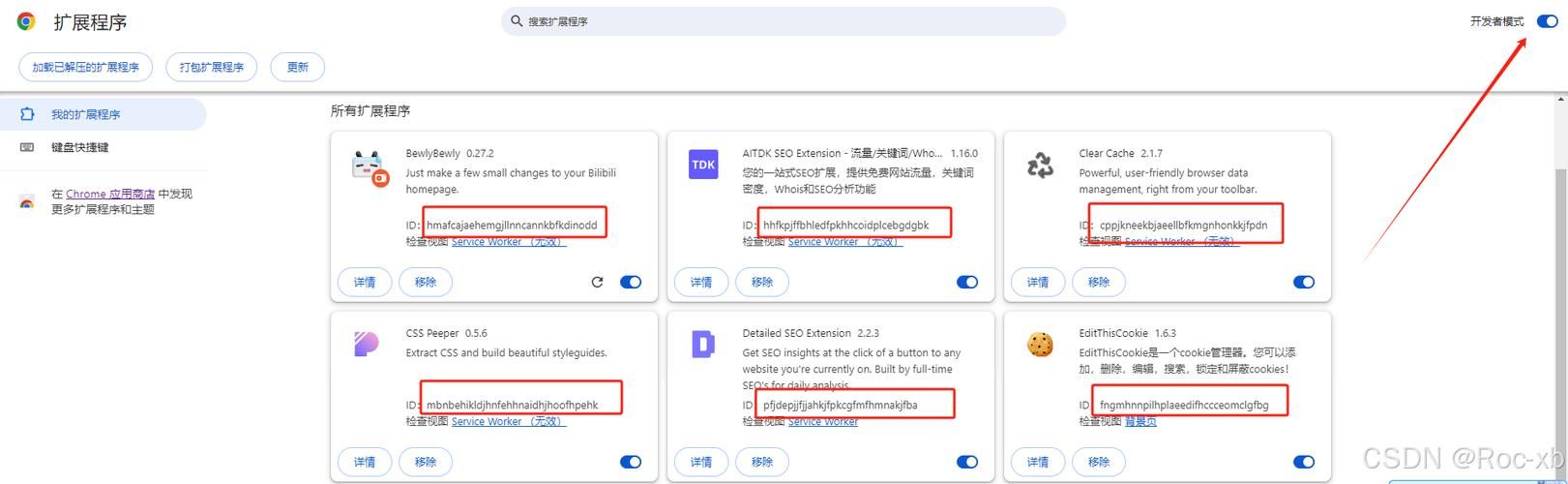The width and height of the screenshot is (1568, 484).
Task: Click the EditThisCookie 1.6.3 title text
Action: (1128, 333)
